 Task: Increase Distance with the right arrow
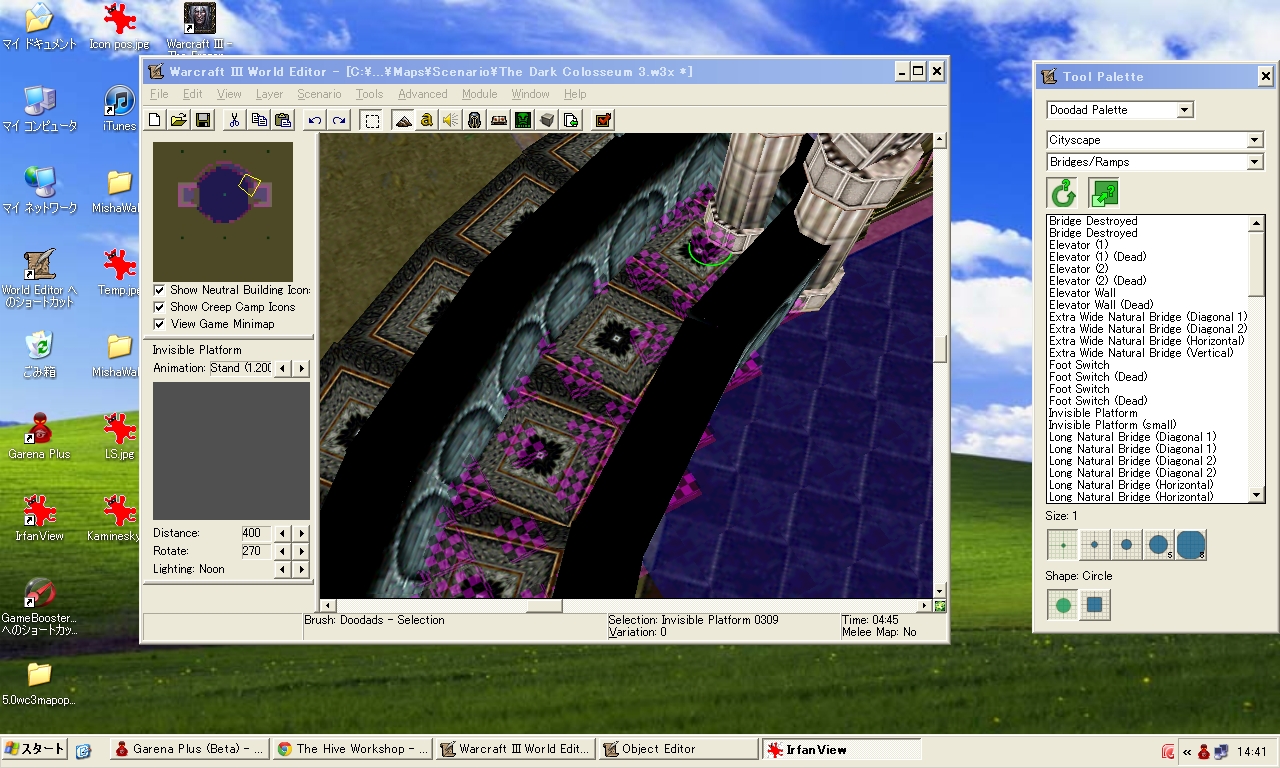302,534
